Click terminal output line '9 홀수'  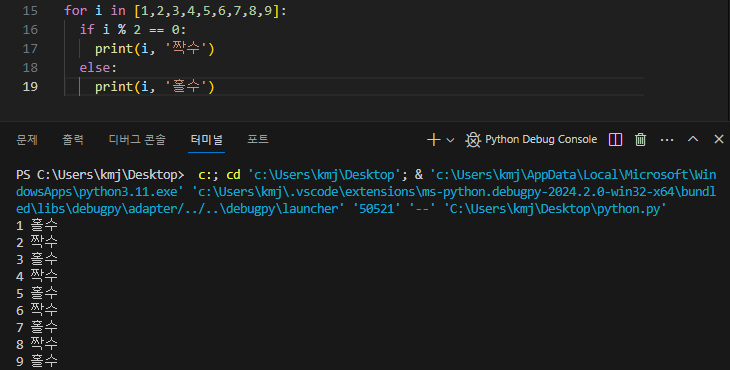[37, 361]
